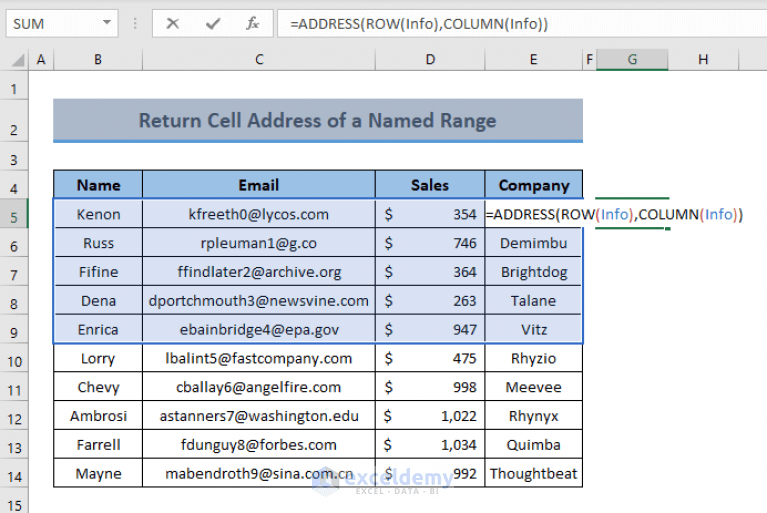Select cell 'rpleuman1@g.co'

click(x=259, y=243)
